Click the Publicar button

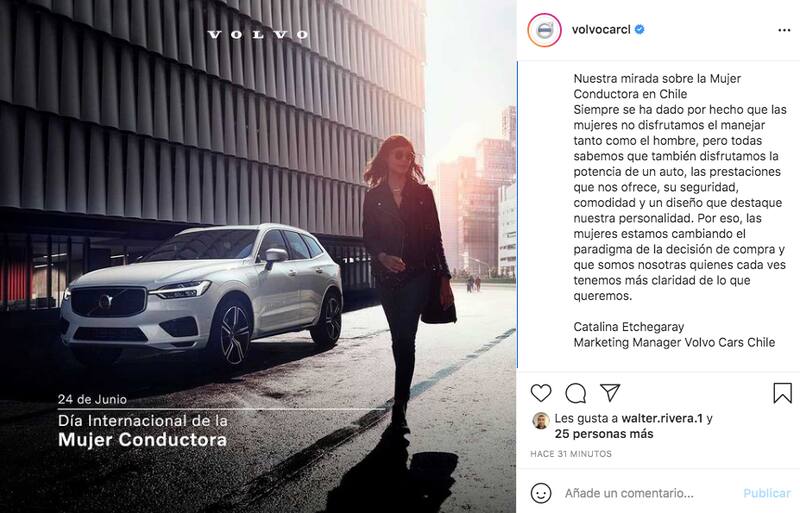pyautogui.click(x=766, y=493)
